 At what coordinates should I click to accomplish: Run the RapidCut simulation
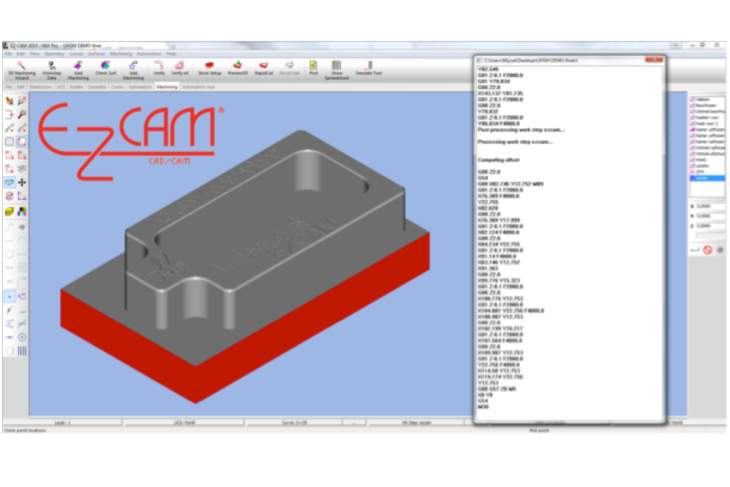click(264, 68)
